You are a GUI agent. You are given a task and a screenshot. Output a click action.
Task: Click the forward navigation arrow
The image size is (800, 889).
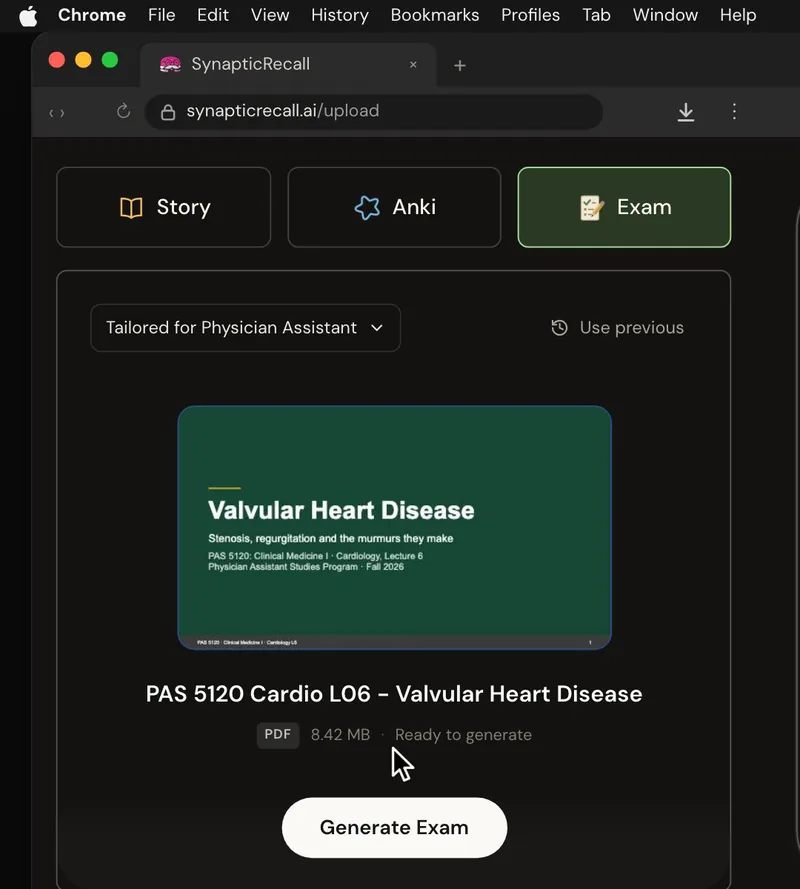(62, 113)
